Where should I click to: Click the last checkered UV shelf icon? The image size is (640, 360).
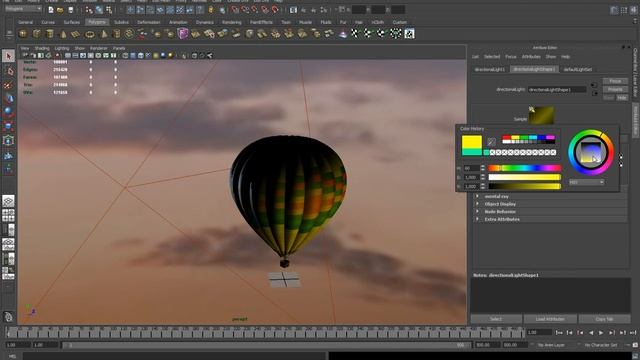(x=409, y=33)
